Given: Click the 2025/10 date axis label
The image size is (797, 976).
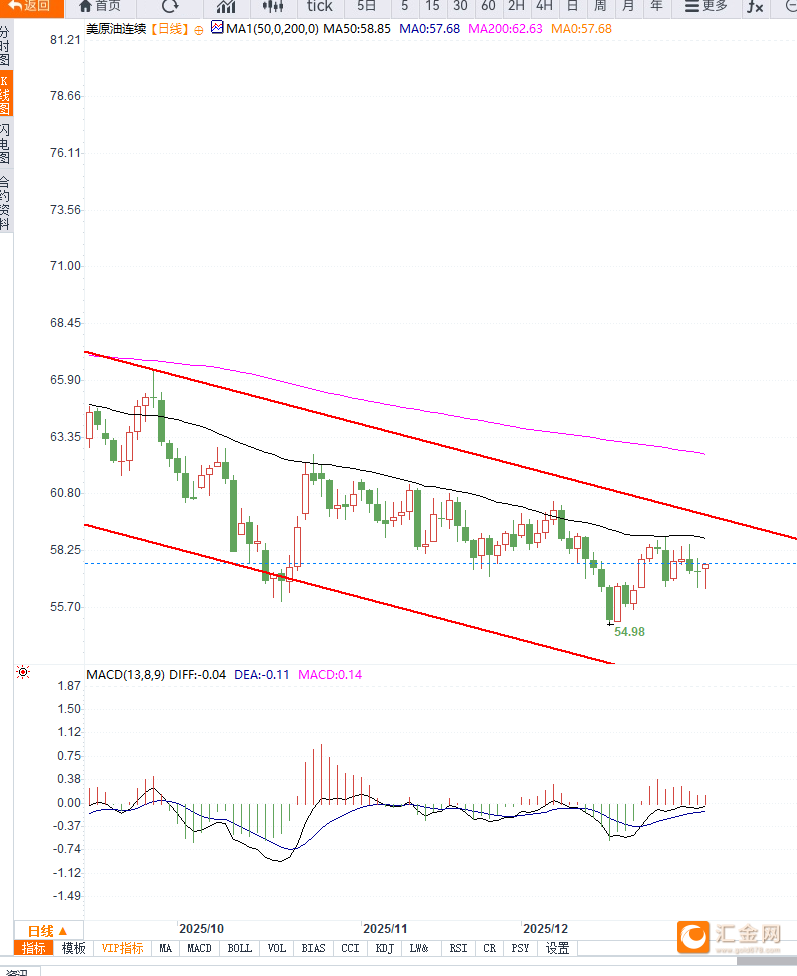Looking at the screenshot, I should click(201, 929).
